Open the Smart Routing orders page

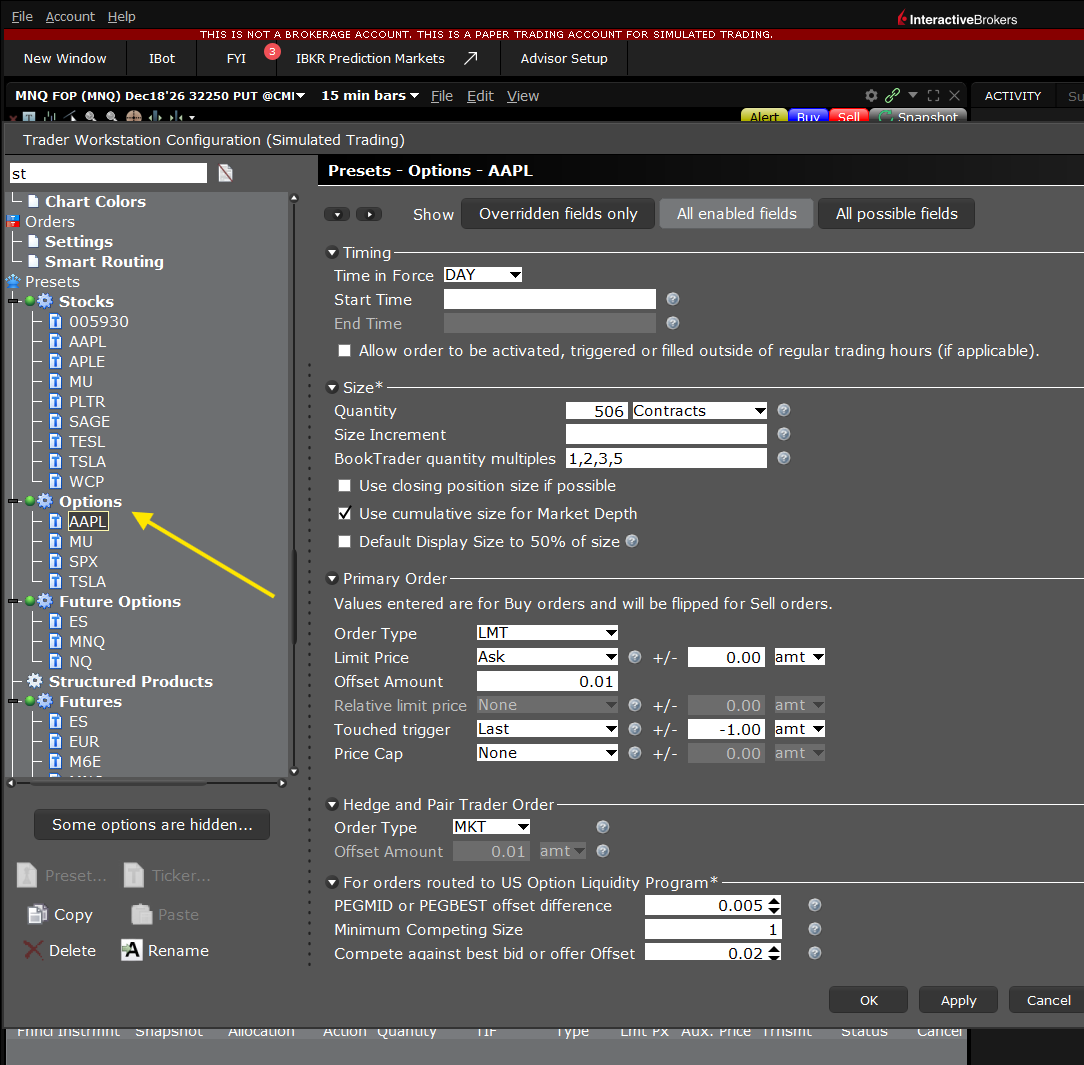pos(104,261)
